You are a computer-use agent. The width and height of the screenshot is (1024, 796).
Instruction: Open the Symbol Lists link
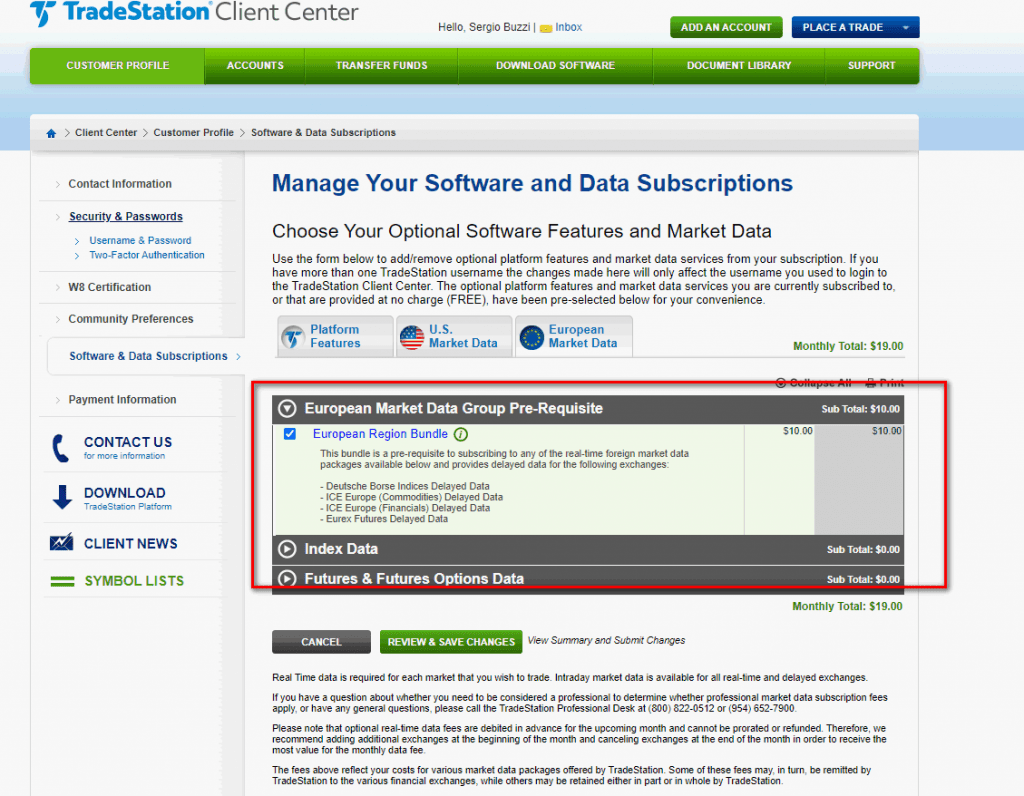pos(134,581)
